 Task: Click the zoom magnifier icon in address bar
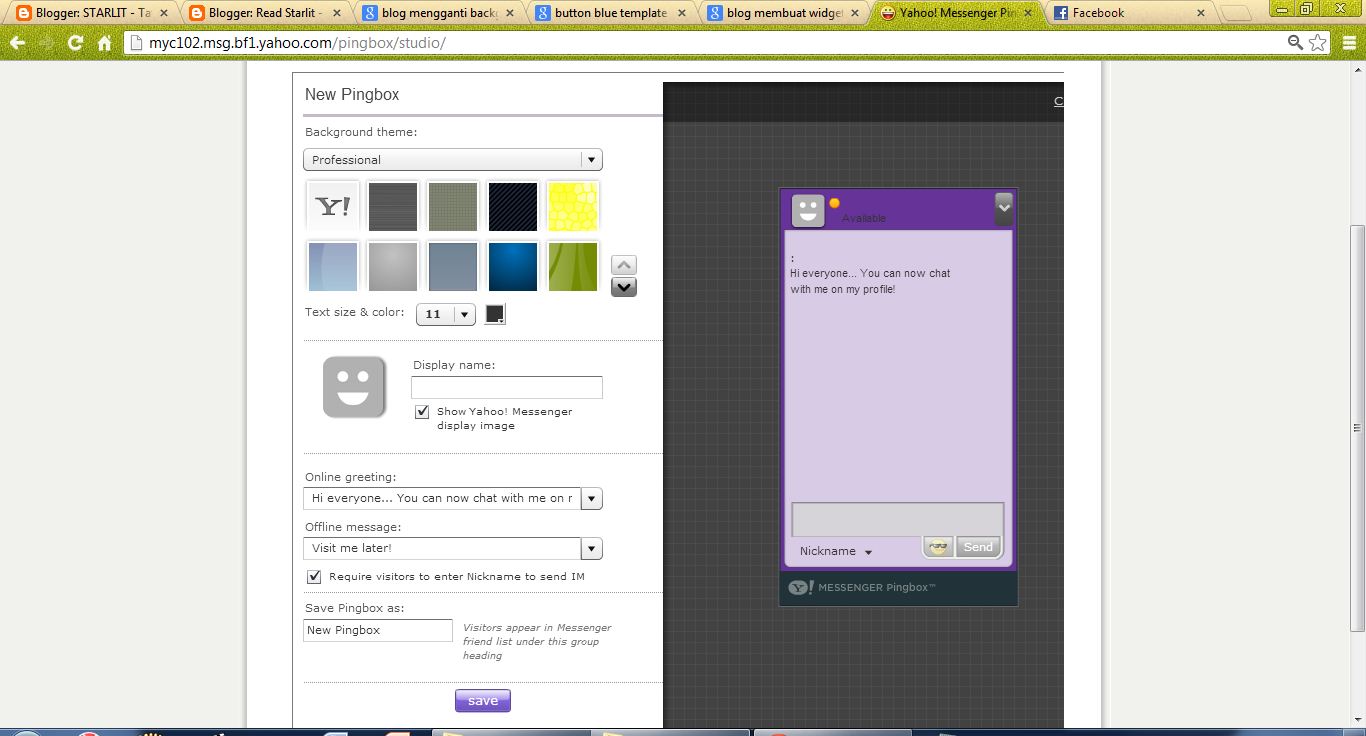coord(1295,43)
